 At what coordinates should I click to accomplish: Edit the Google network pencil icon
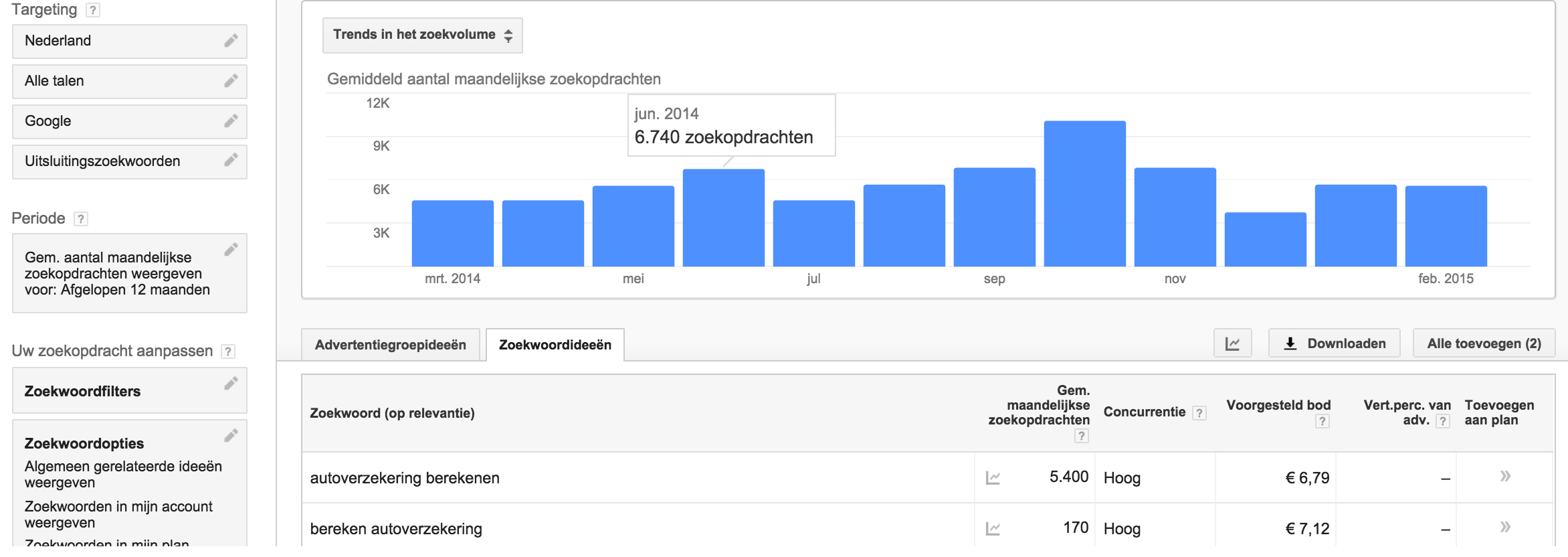pos(231,121)
